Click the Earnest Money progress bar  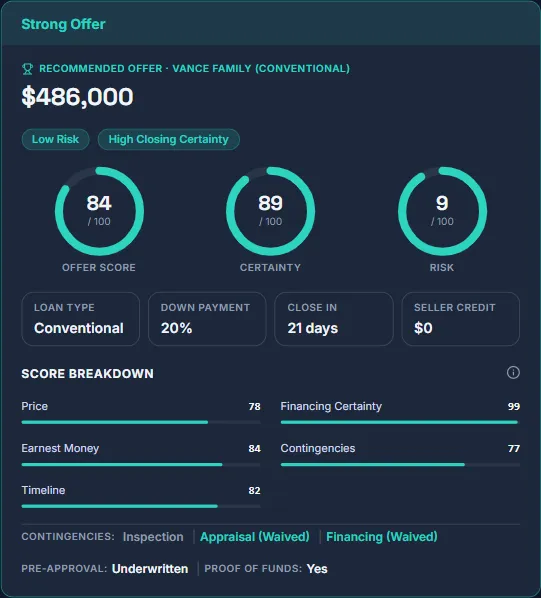pyautogui.click(x=141, y=465)
